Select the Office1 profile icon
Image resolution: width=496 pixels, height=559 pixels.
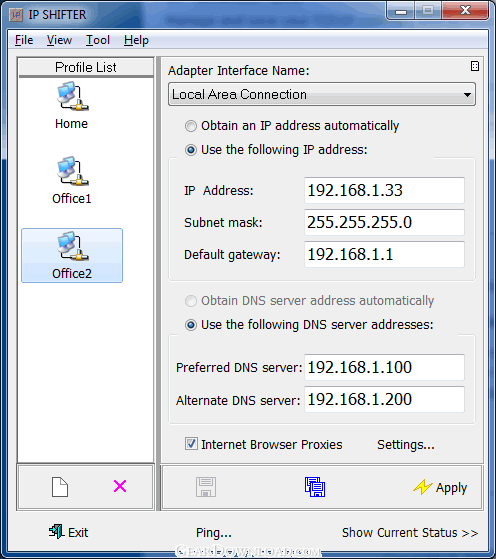(x=72, y=171)
